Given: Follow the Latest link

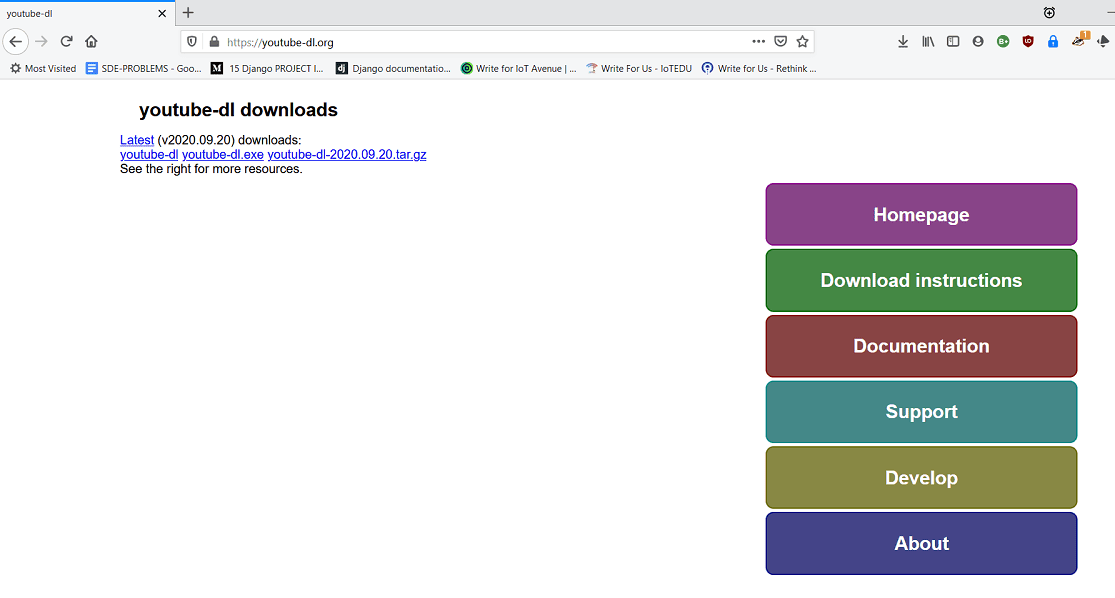Looking at the screenshot, I should coord(137,140).
